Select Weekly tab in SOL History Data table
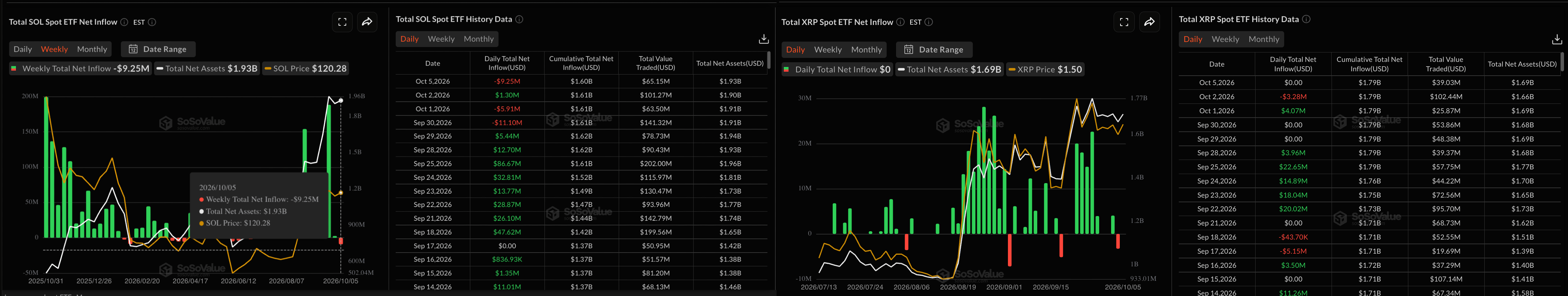Image resolution: width=1568 pixels, height=296 pixels. [x=441, y=39]
